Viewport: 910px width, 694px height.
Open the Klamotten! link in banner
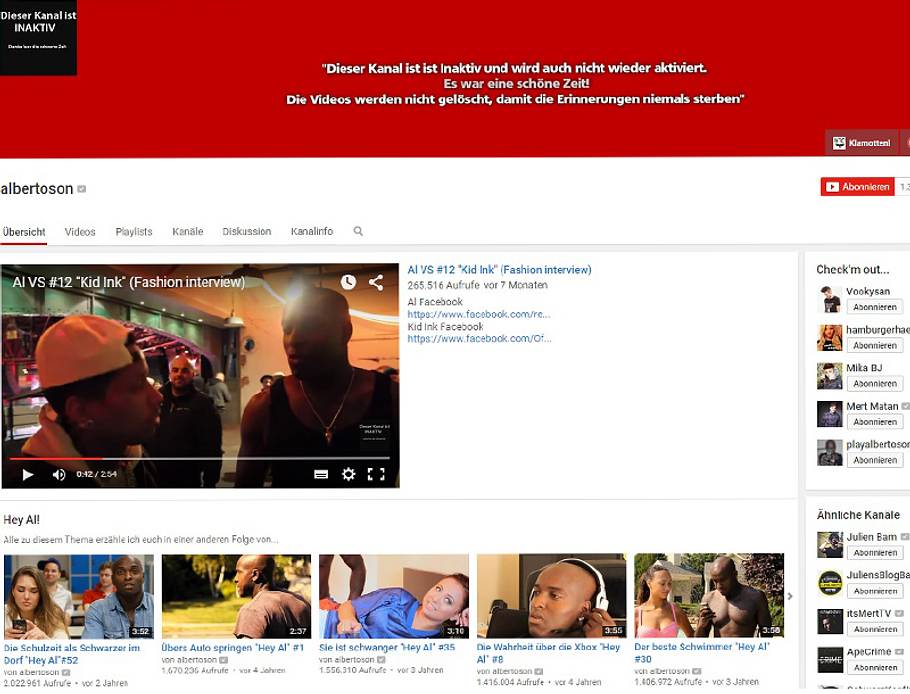861,143
